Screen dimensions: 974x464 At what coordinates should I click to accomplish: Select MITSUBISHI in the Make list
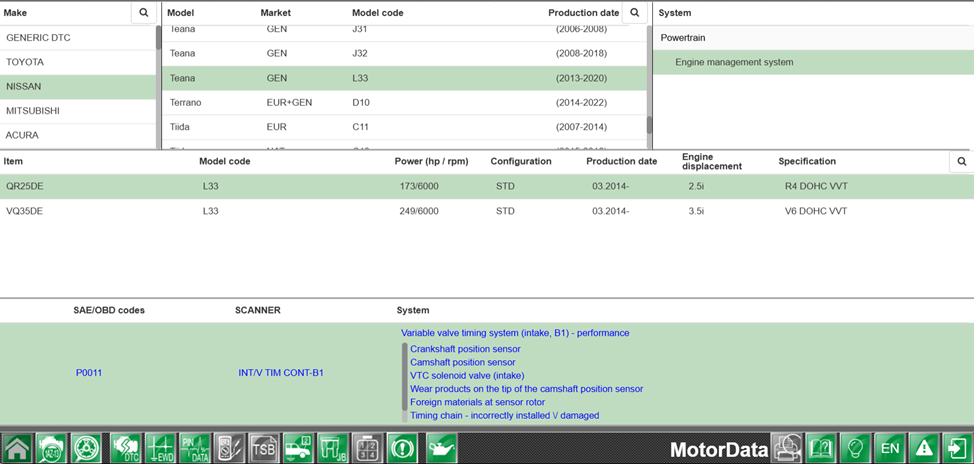click(x=78, y=111)
